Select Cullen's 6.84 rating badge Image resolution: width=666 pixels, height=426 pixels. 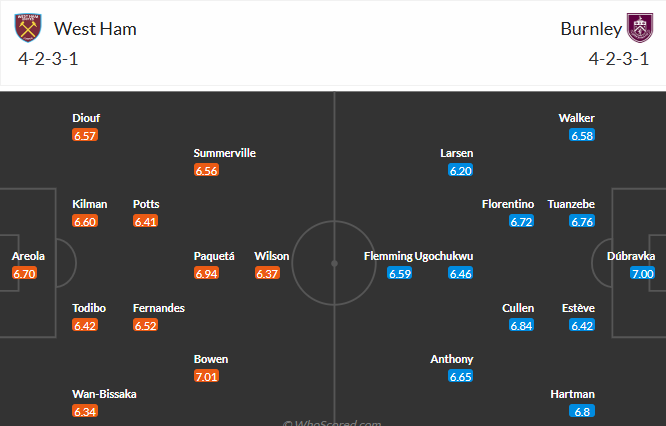[x=521, y=325]
